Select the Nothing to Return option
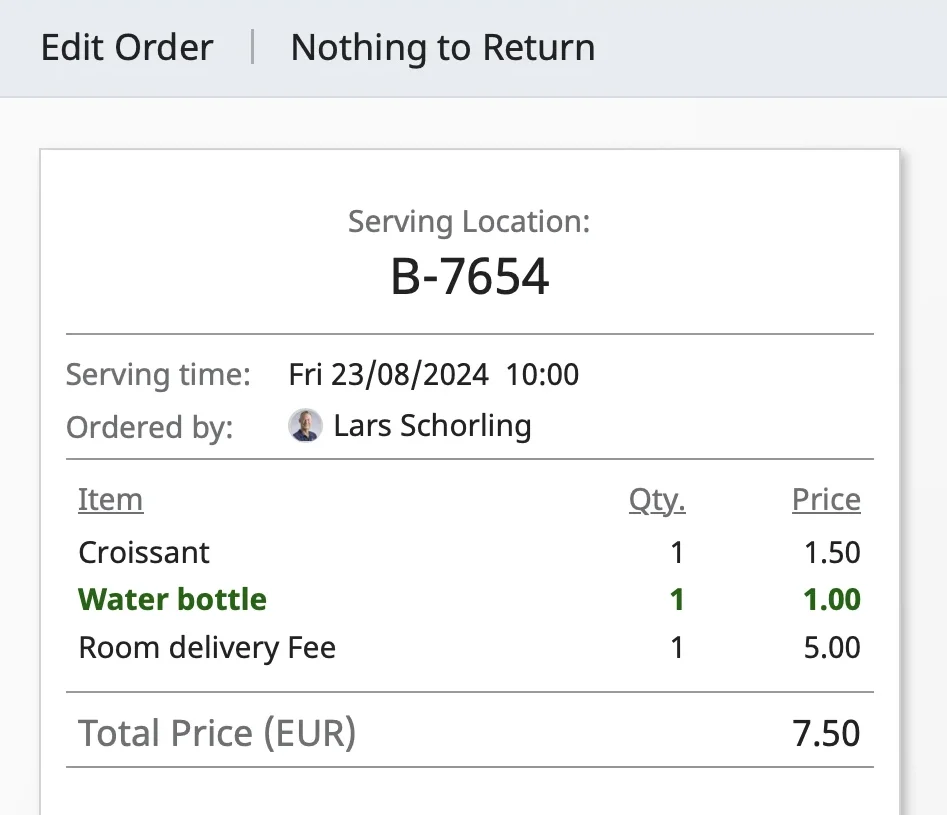Viewport: 947px width, 815px height. (443, 47)
